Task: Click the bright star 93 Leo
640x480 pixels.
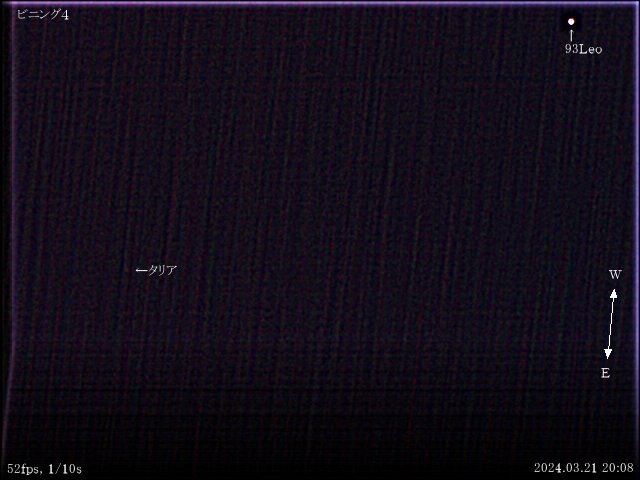Action: 571,22
